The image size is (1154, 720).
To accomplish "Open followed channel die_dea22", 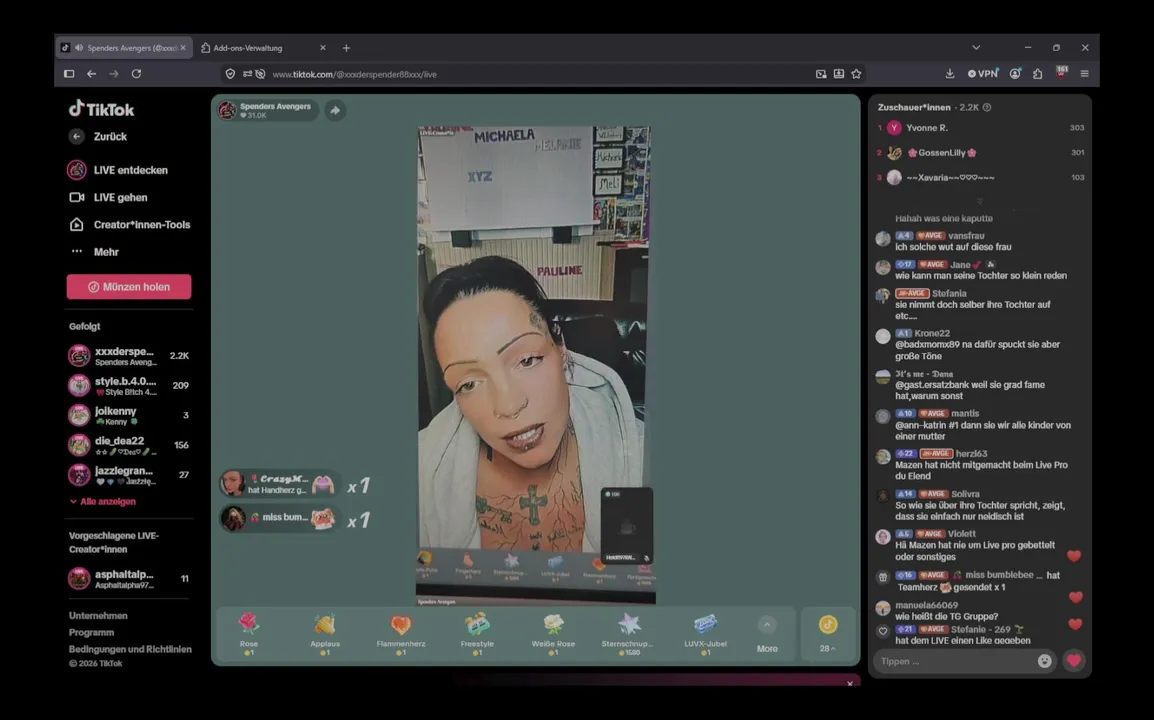I will (x=129, y=445).
